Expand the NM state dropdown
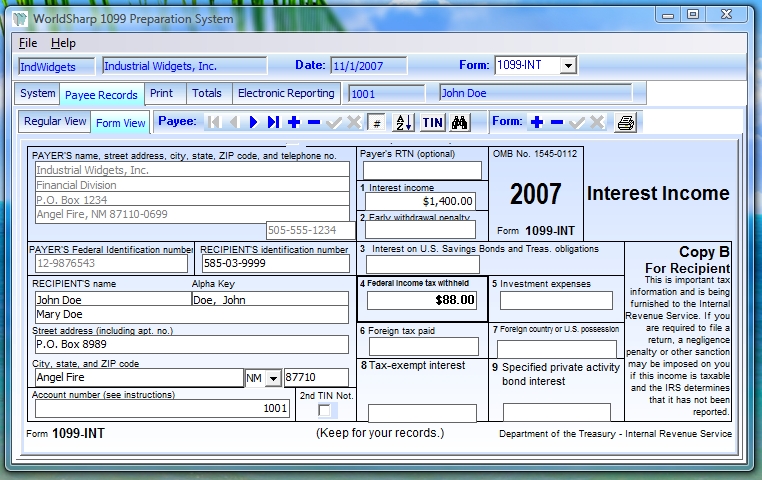Viewport: 762px width, 480px height. click(273, 379)
